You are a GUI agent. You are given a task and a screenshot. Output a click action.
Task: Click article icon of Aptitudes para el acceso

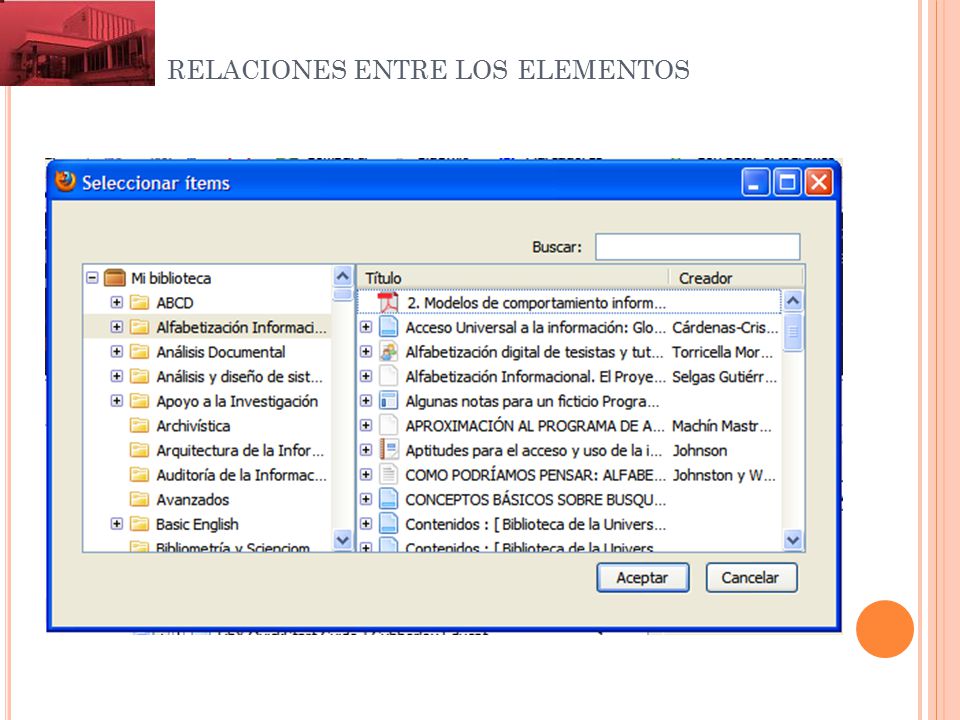pyautogui.click(x=389, y=450)
